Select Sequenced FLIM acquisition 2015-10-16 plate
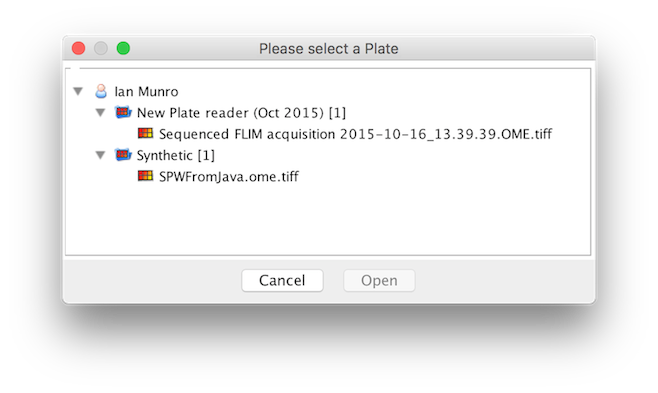Screen dimensions: 658x393 click(x=355, y=134)
